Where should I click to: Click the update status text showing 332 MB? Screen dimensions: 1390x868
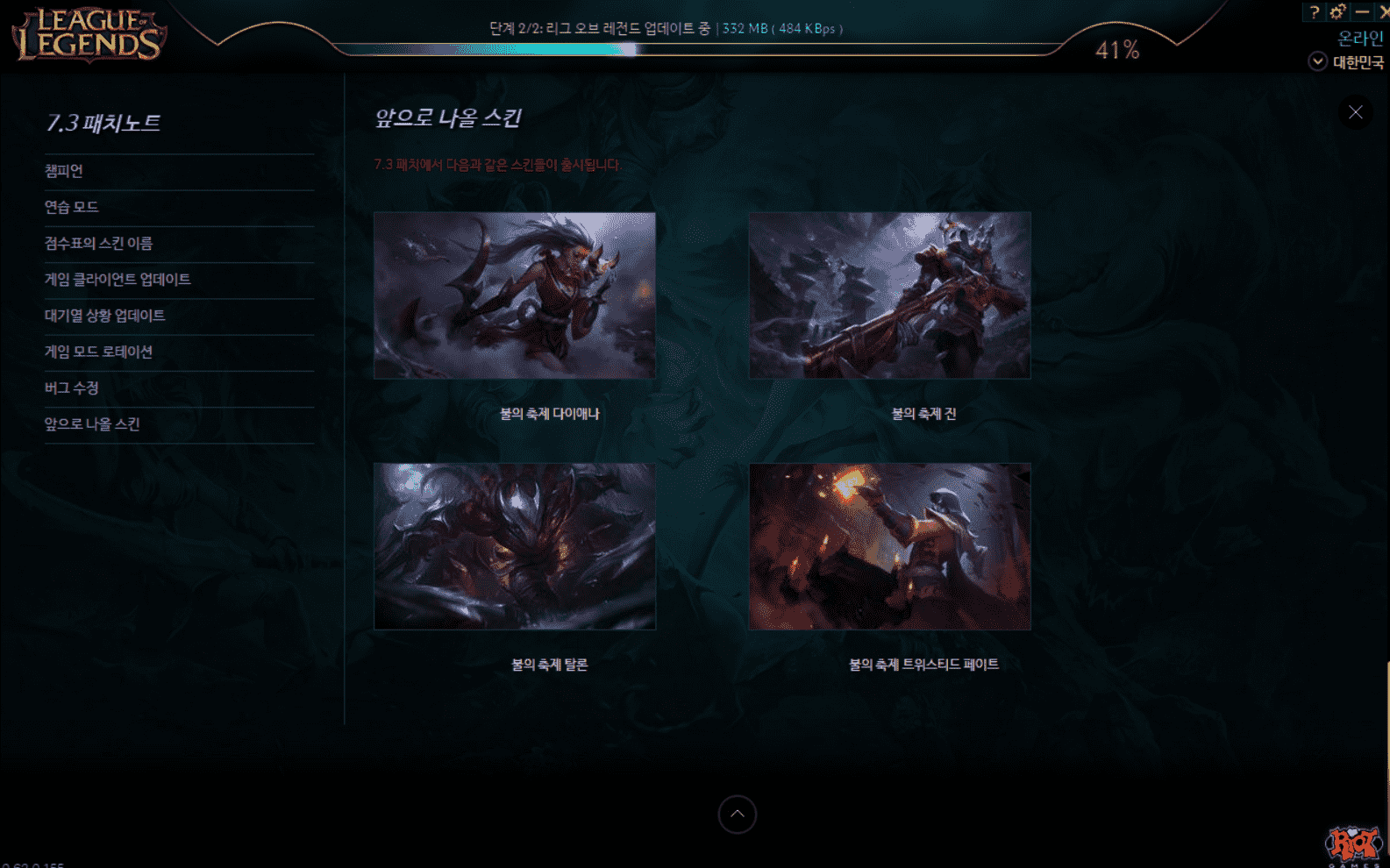pos(666,29)
